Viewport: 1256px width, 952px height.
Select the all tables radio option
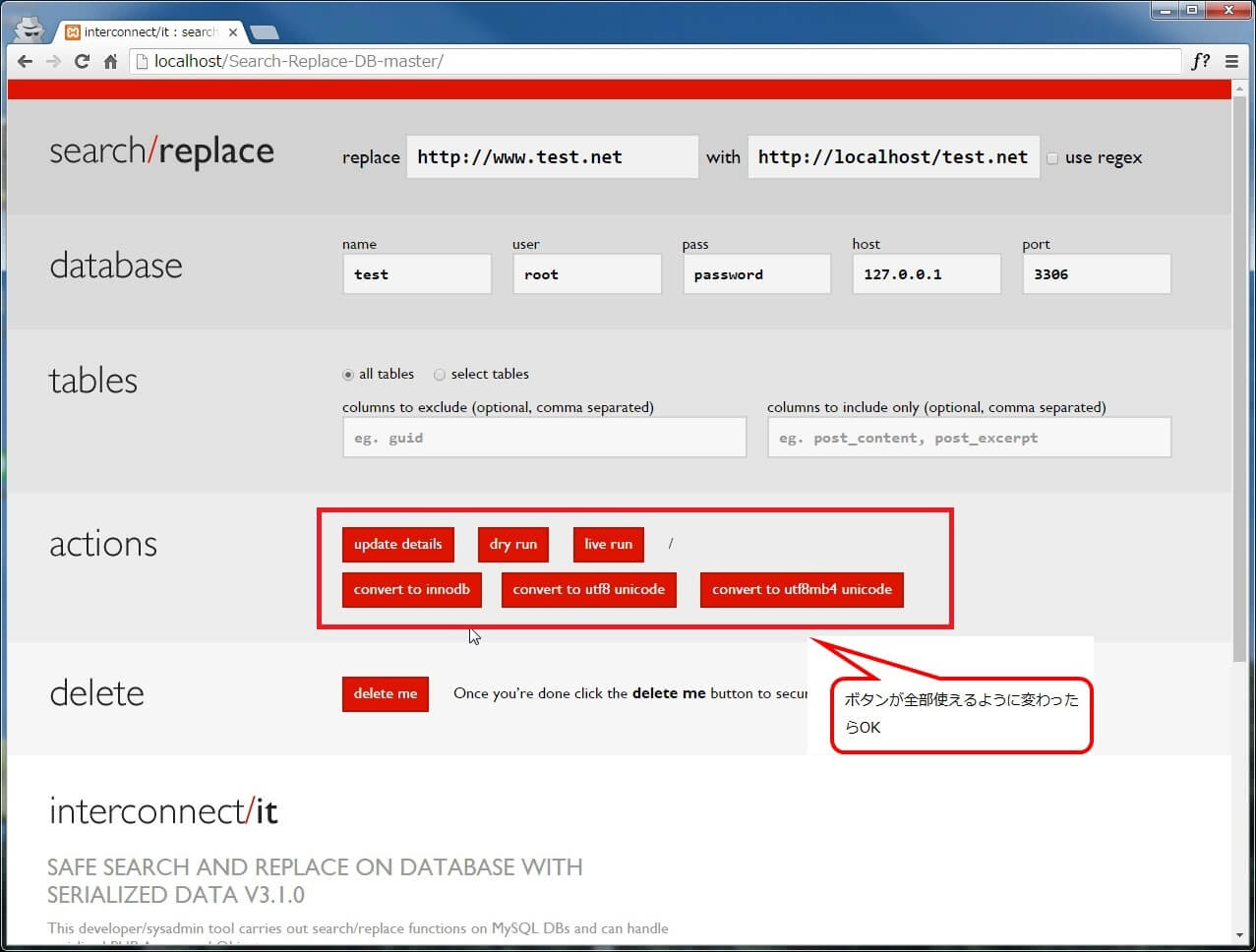click(x=348, y=375)
